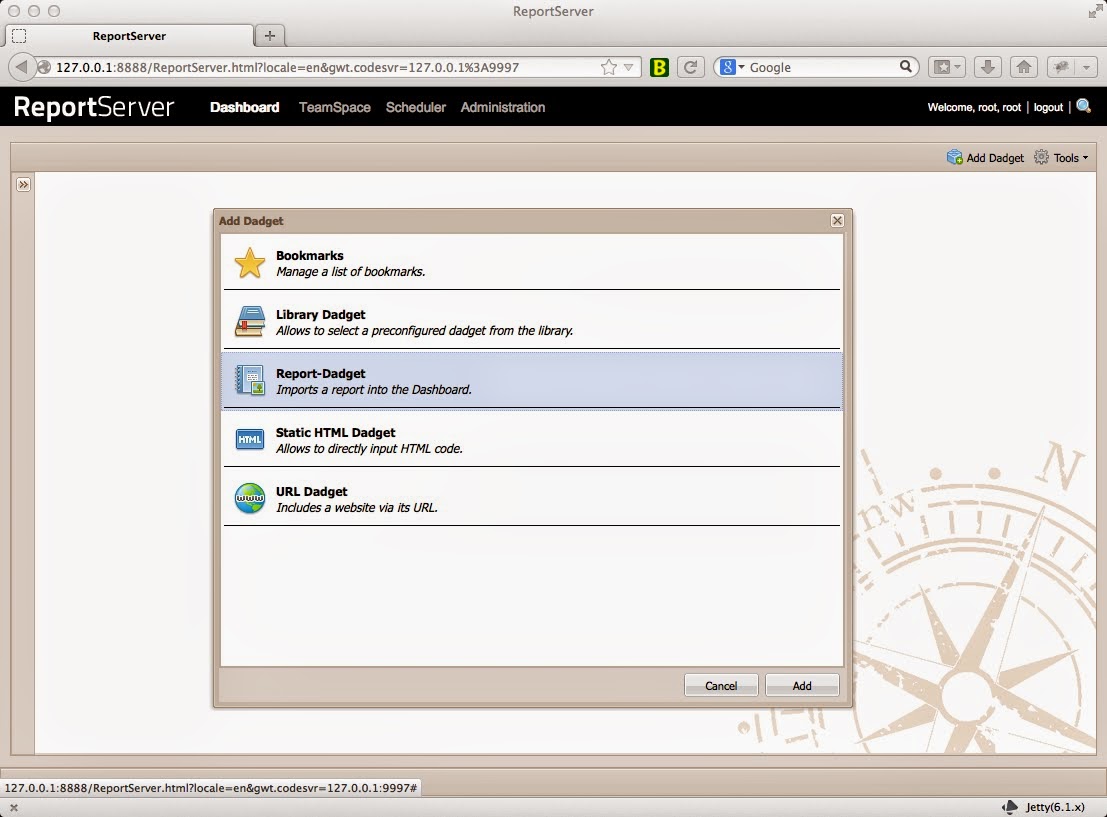
Task: Click the browser downloads arrow icon
Action: [988, 67]
